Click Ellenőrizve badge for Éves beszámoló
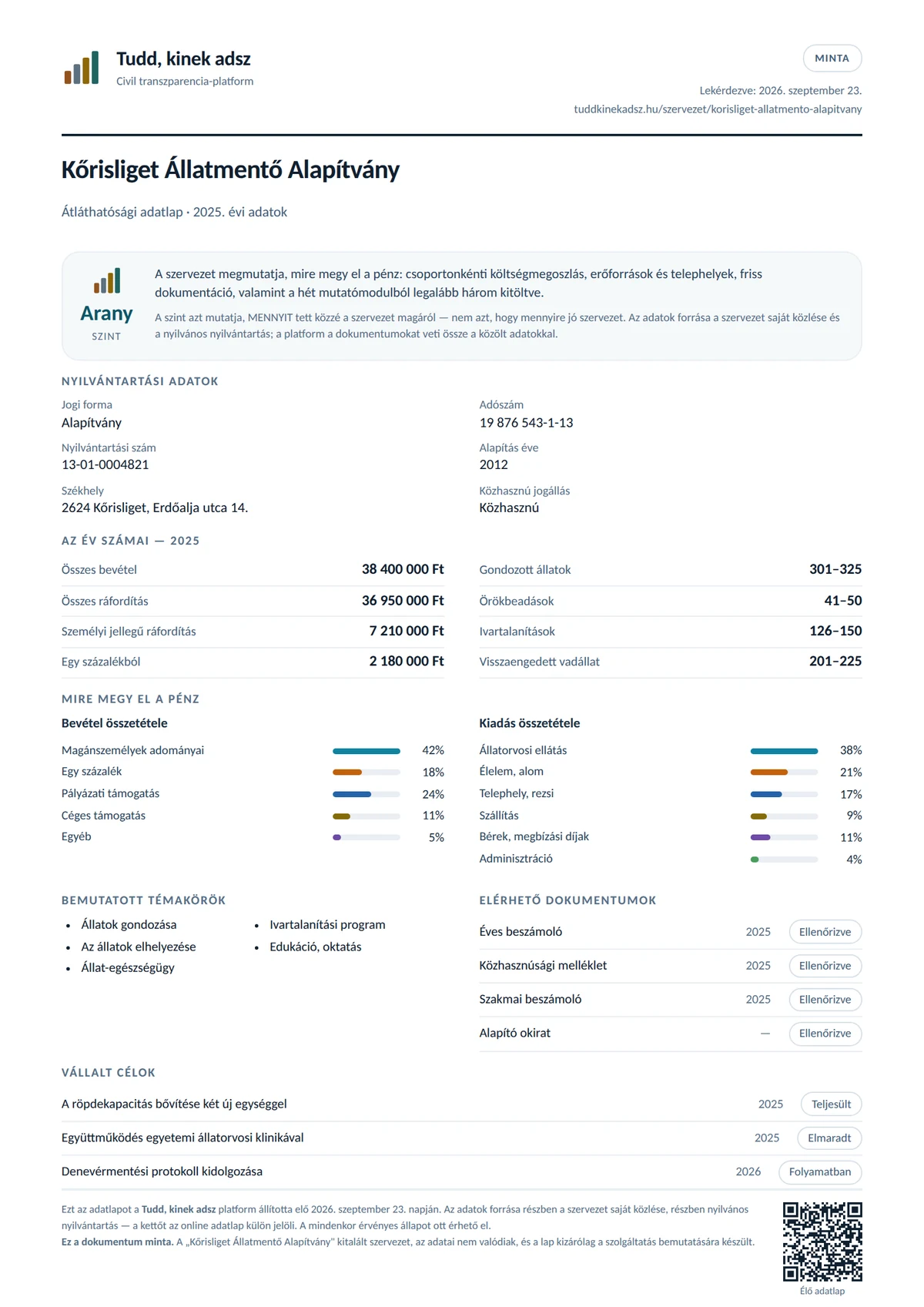Screen dimensions: 924x1307 click(x=825, y=932)
